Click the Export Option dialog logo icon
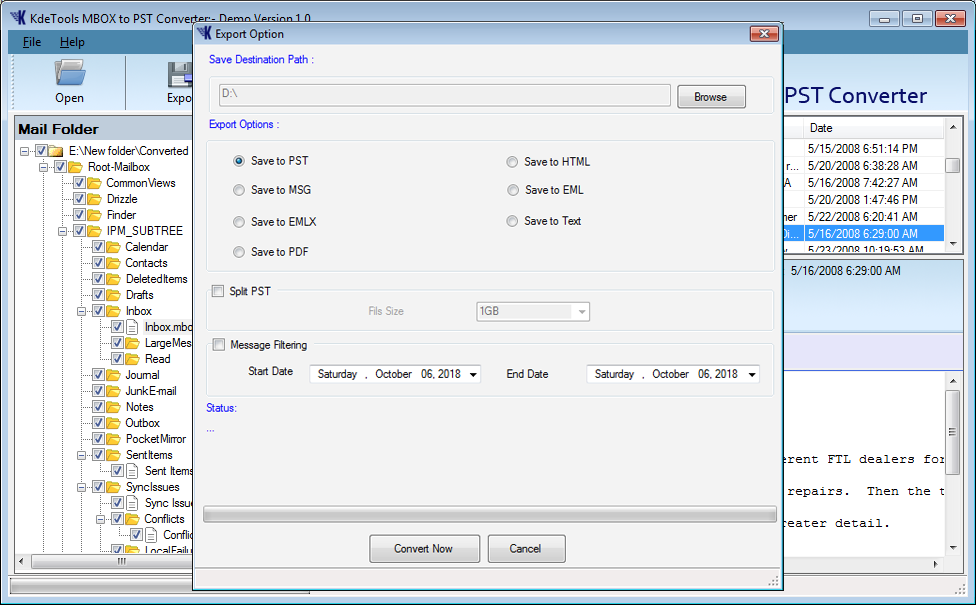This screenshot has height=605, width=976. [205, 34]
